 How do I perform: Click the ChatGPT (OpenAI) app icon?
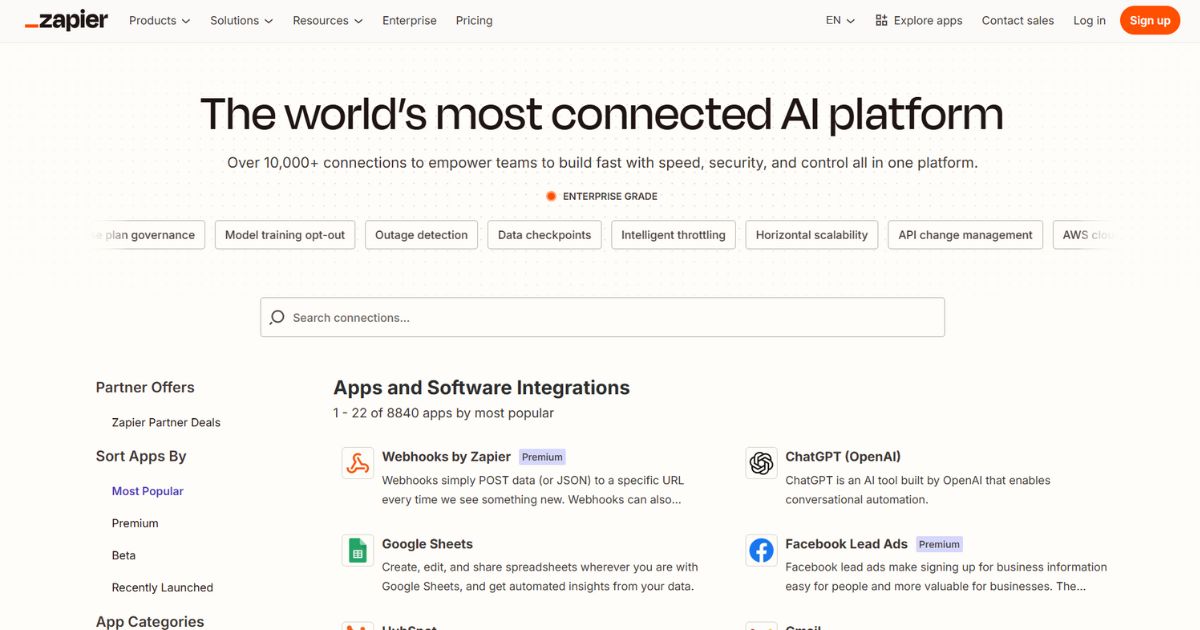click(761, 463)
